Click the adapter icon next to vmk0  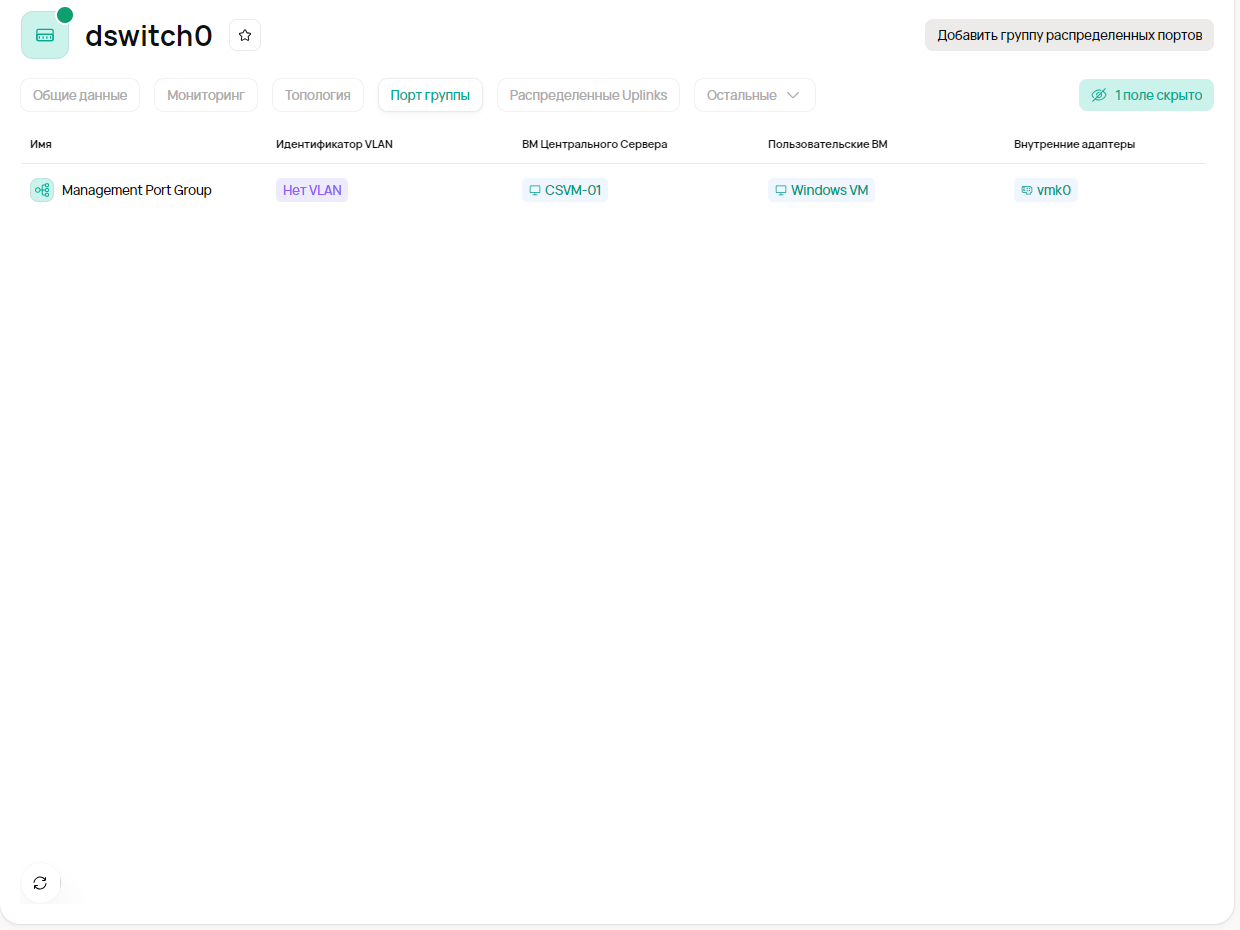click(x=1026, y=190)
